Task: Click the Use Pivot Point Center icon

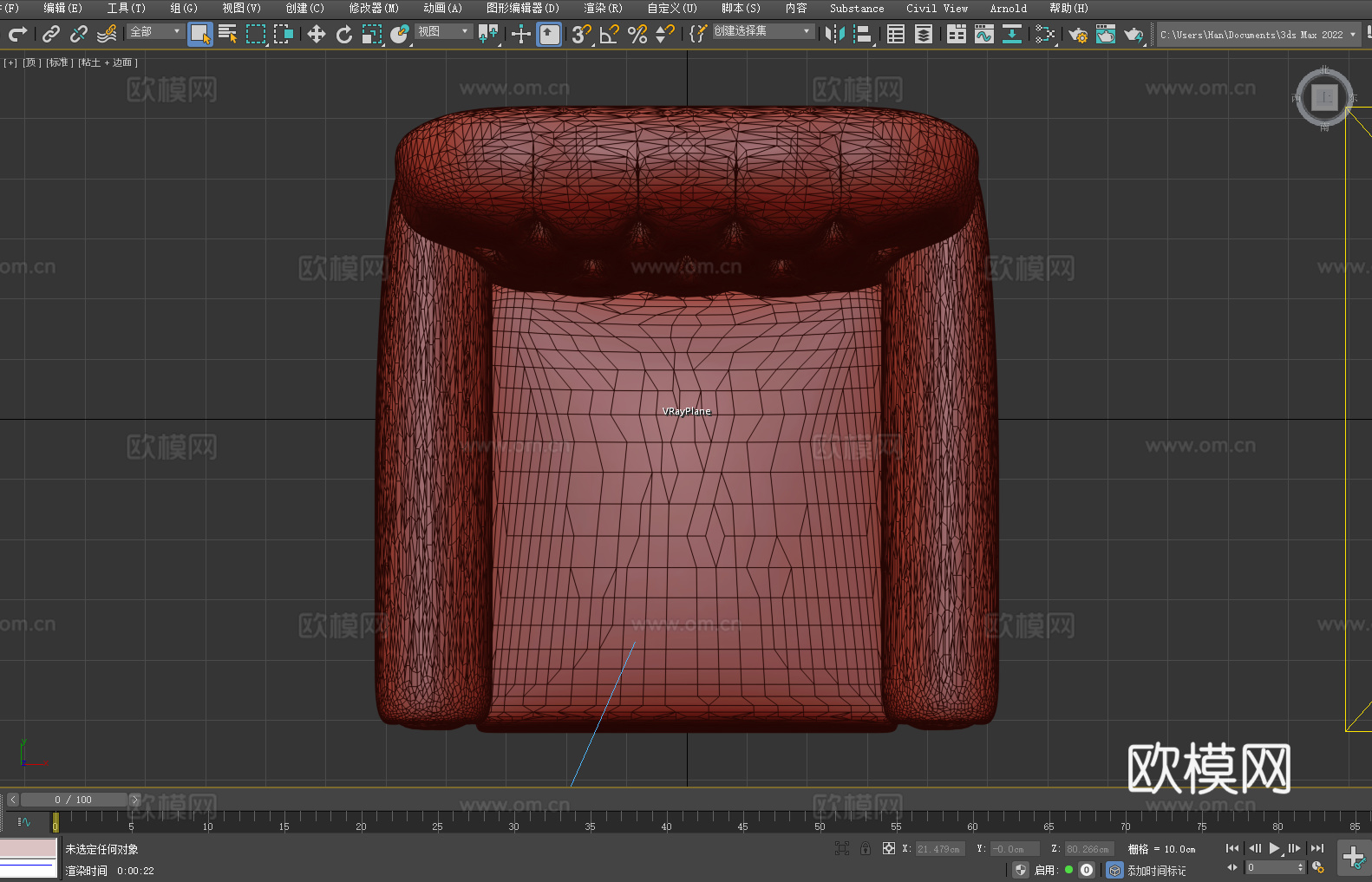Action: coord(488,34)
